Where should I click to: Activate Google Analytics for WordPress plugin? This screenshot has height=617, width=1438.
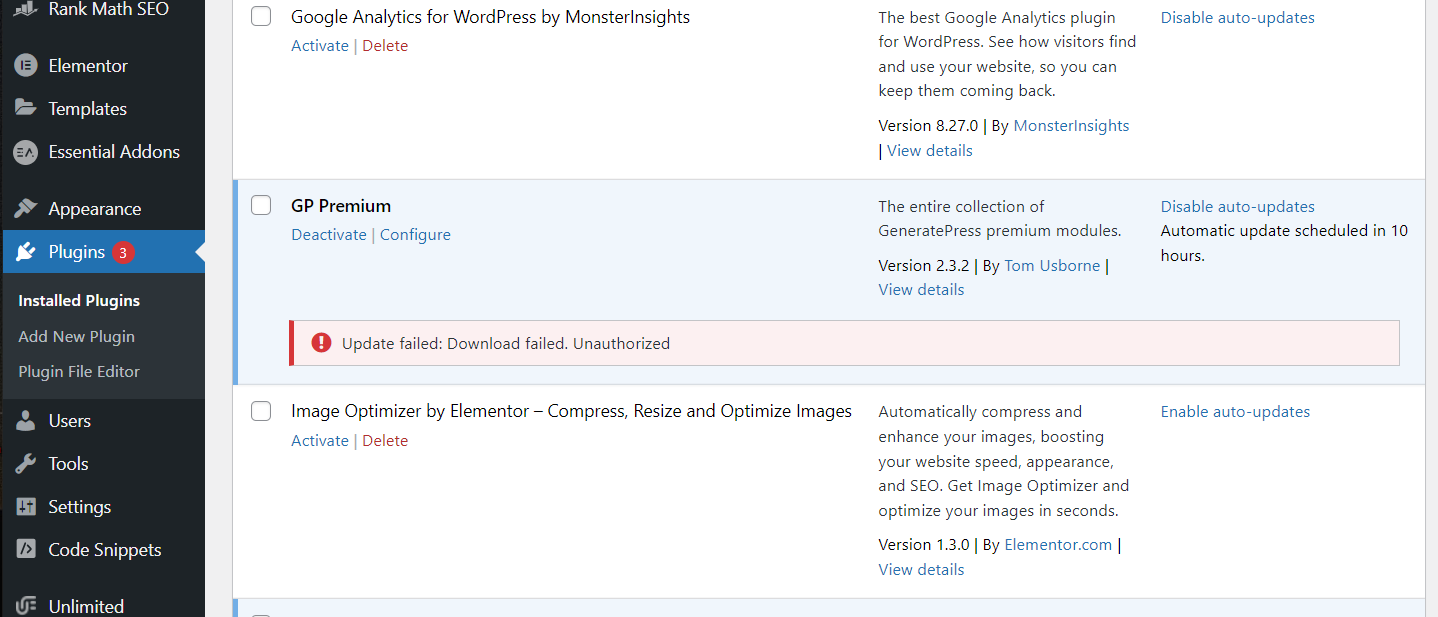tap(320, 46)
